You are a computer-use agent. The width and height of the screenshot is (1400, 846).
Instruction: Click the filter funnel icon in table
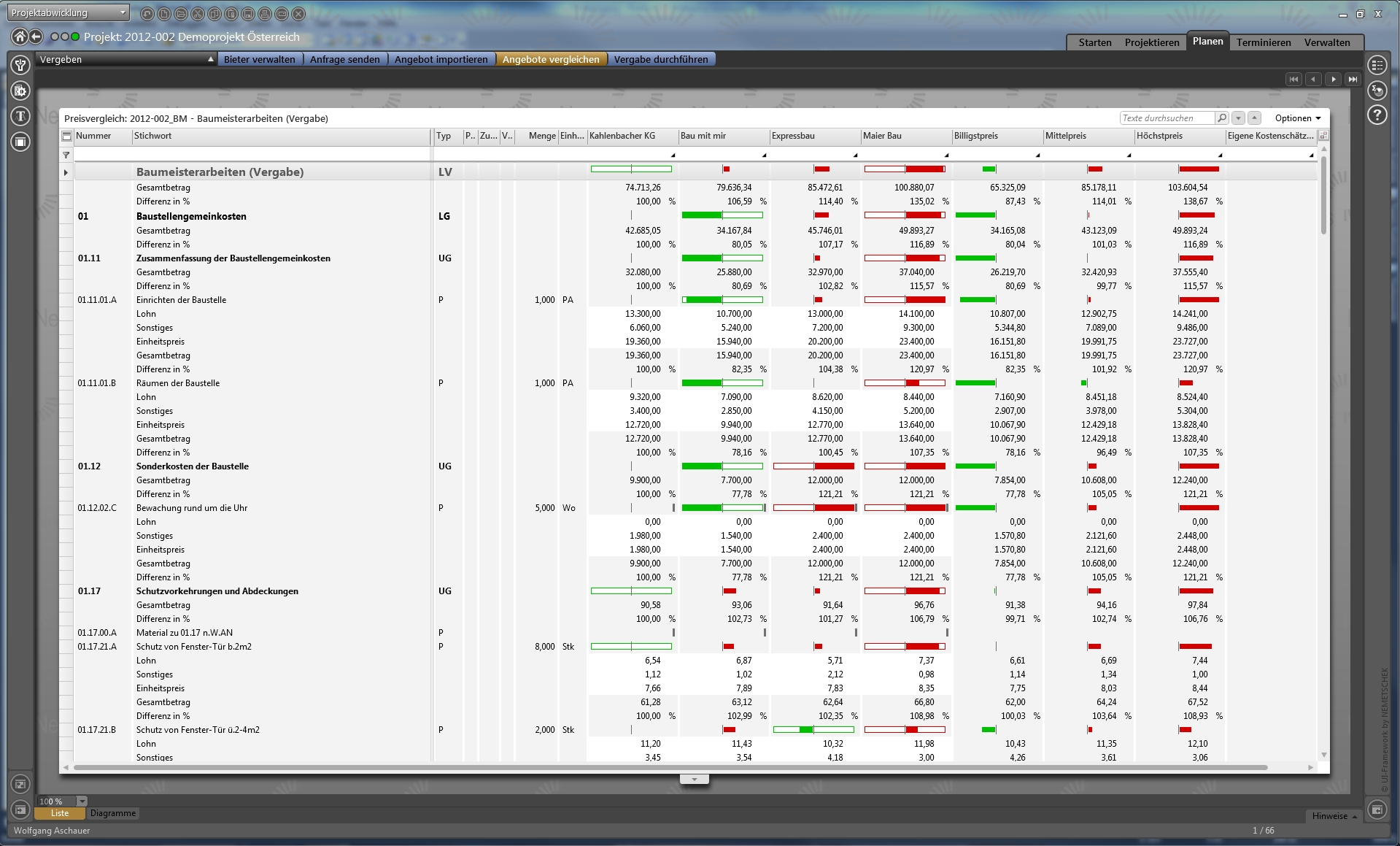pos(66,155)
